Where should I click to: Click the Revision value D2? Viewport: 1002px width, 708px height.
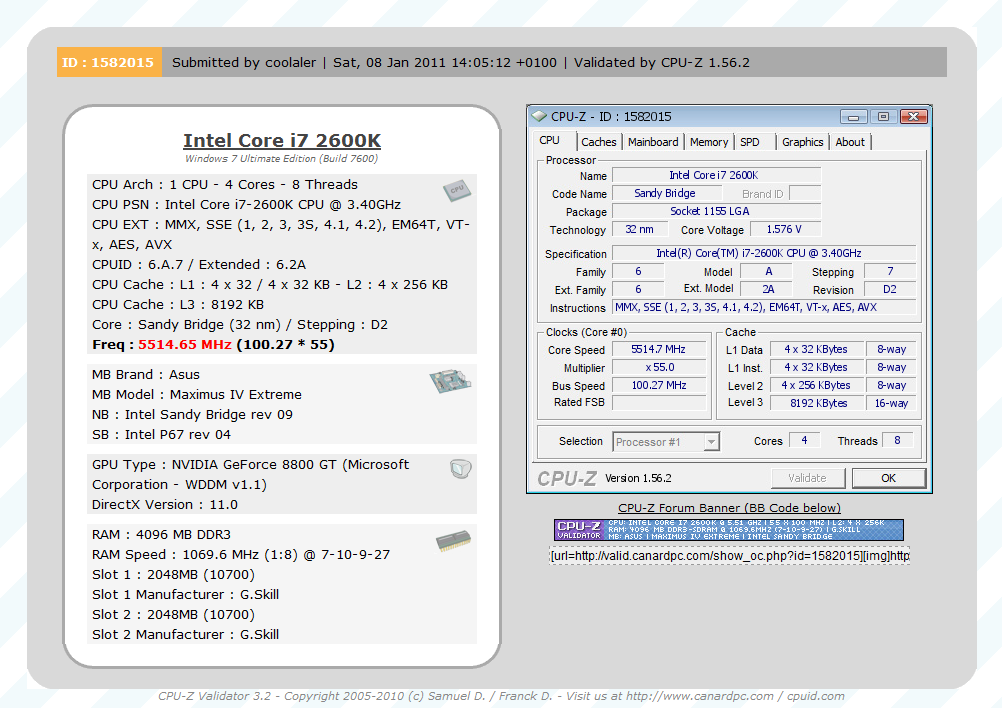click(x=890, y=289)
